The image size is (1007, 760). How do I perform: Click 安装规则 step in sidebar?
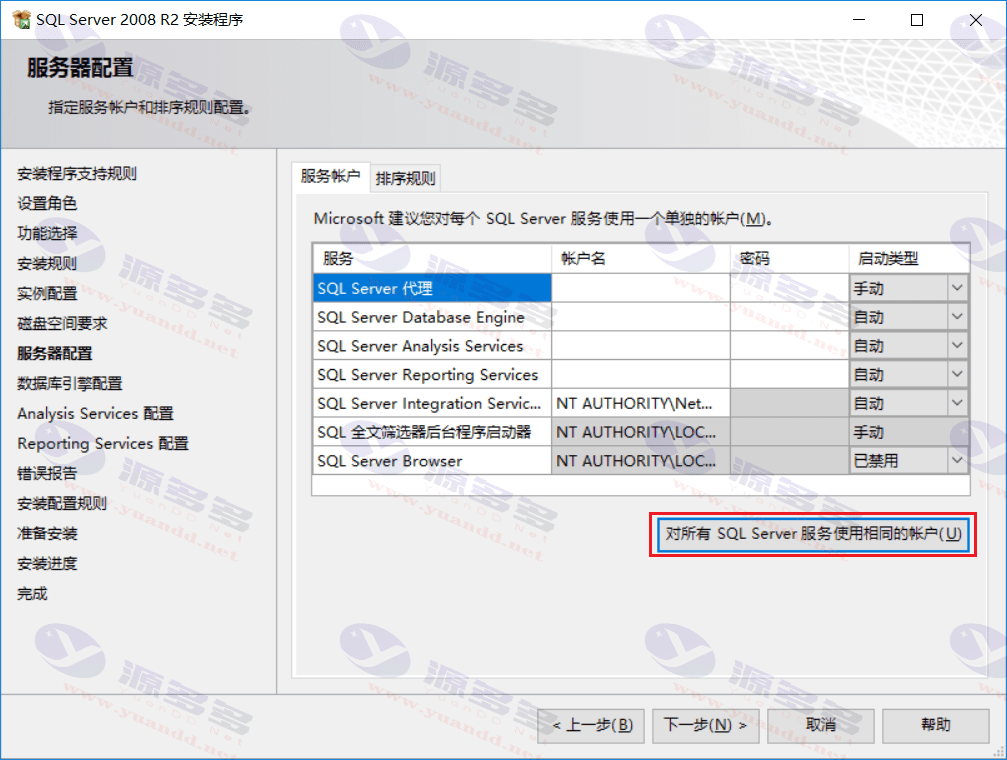pyautogui.click(x=47, y=263)
